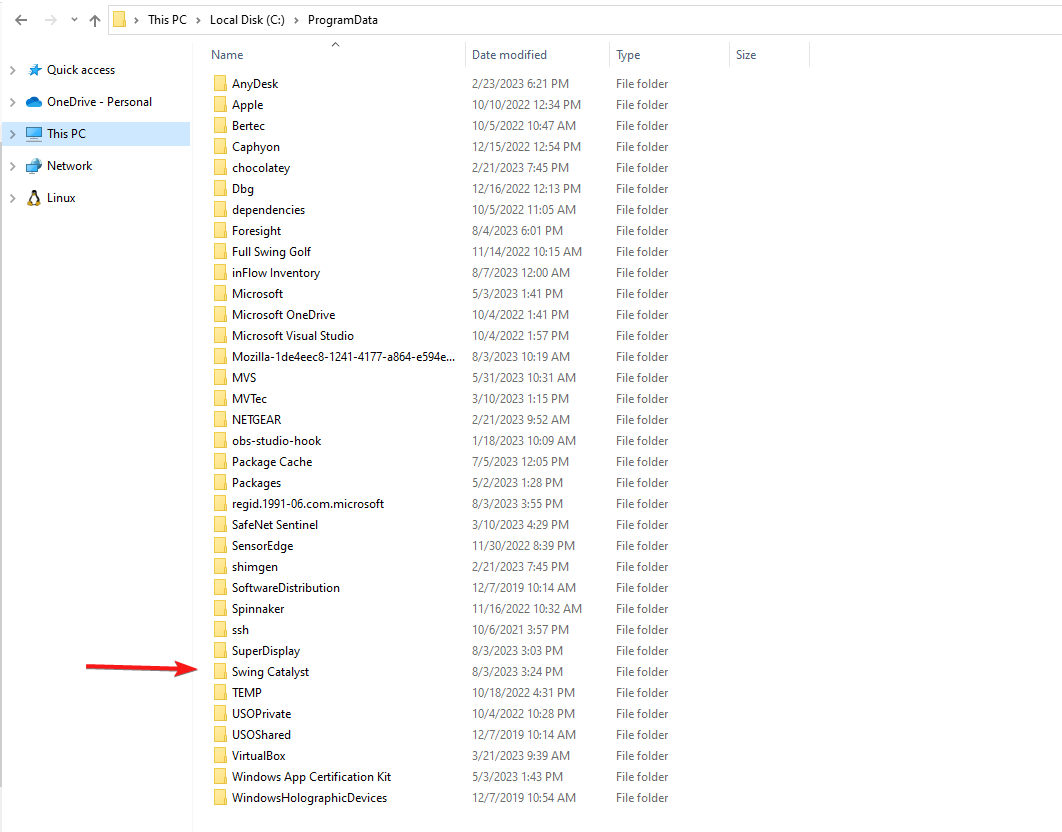Select the Microsoft Visual Studio folder icon
1062x832 pixels.
pos(220,335)
